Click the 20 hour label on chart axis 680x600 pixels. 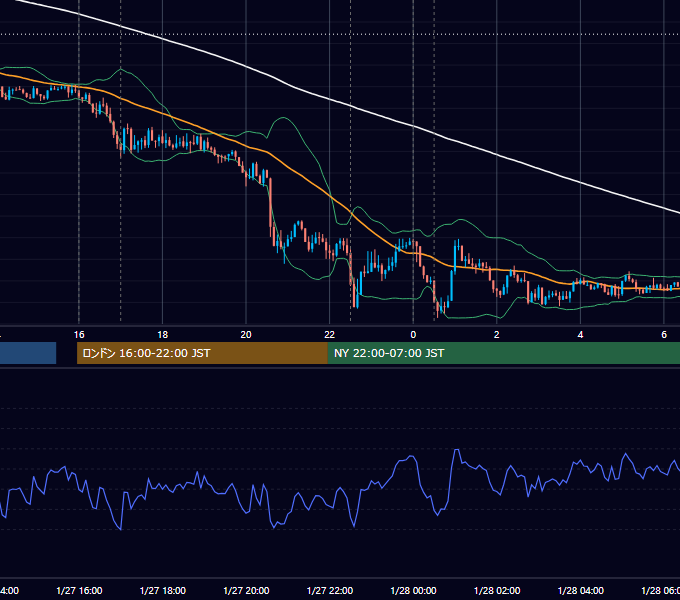(x=246, y=335)
